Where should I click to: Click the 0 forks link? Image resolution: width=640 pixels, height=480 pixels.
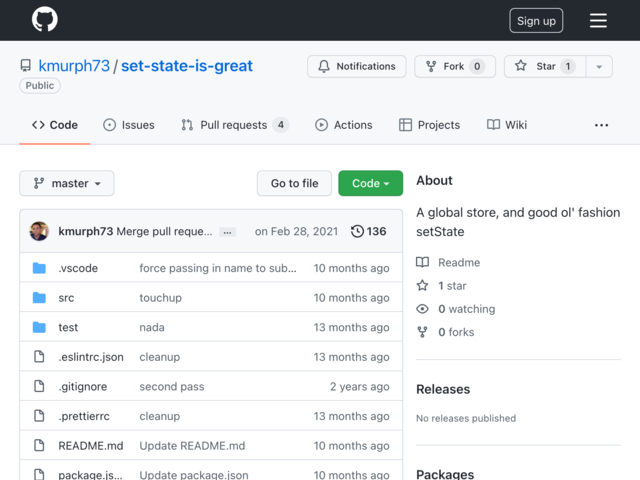coord(456,332)
